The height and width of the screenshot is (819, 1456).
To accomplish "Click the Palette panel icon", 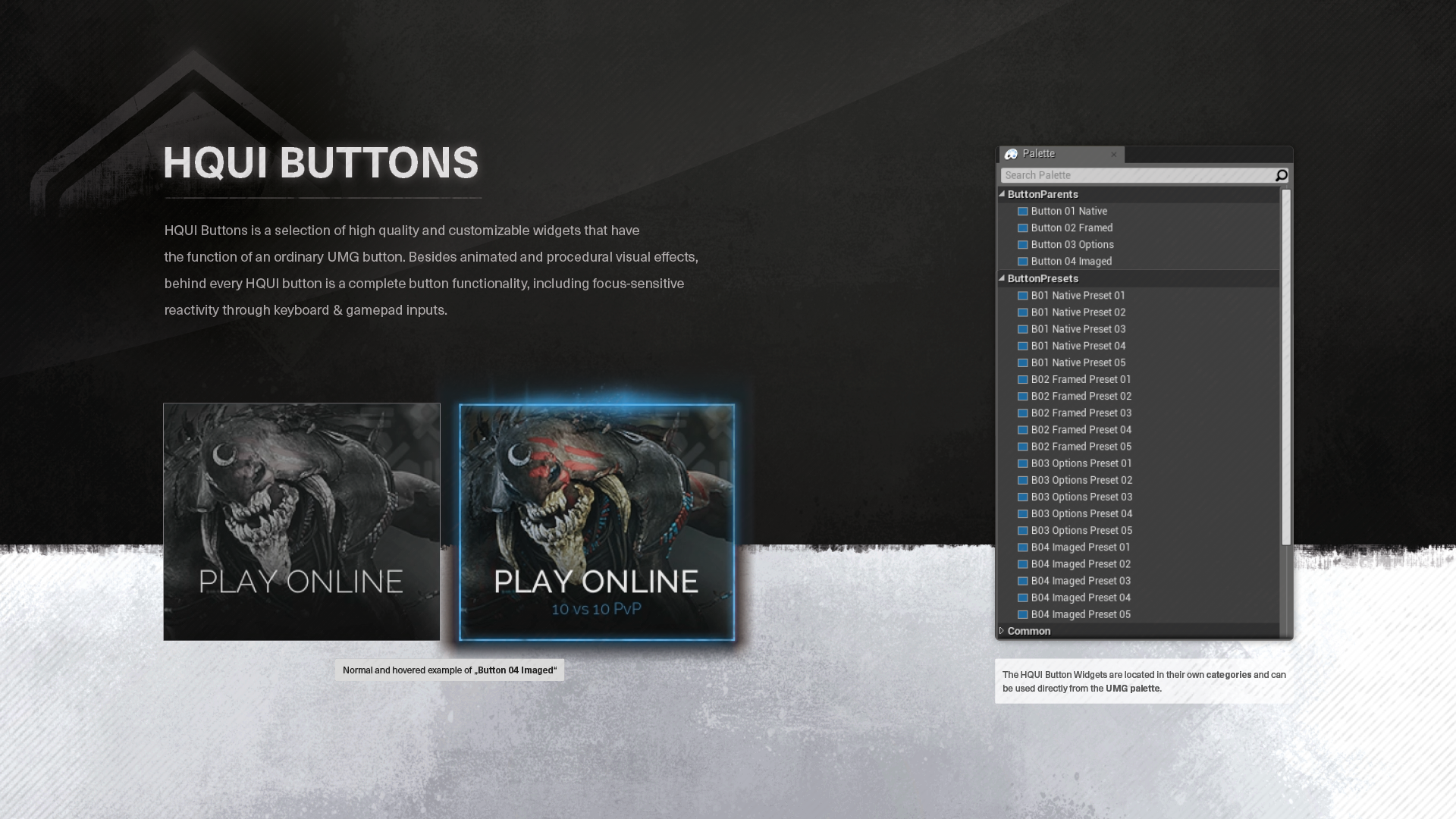I will coord(1011,153).
